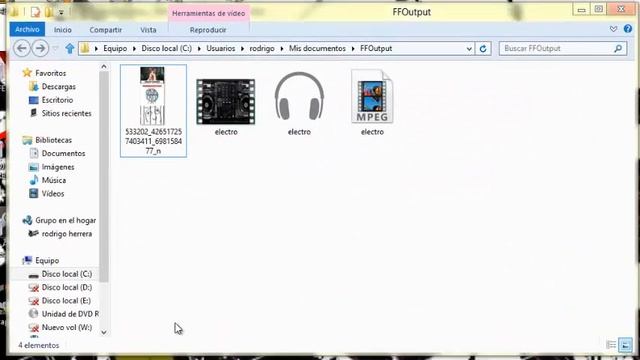Collapse the ribbon with the chevron arrow

[613, 29]
